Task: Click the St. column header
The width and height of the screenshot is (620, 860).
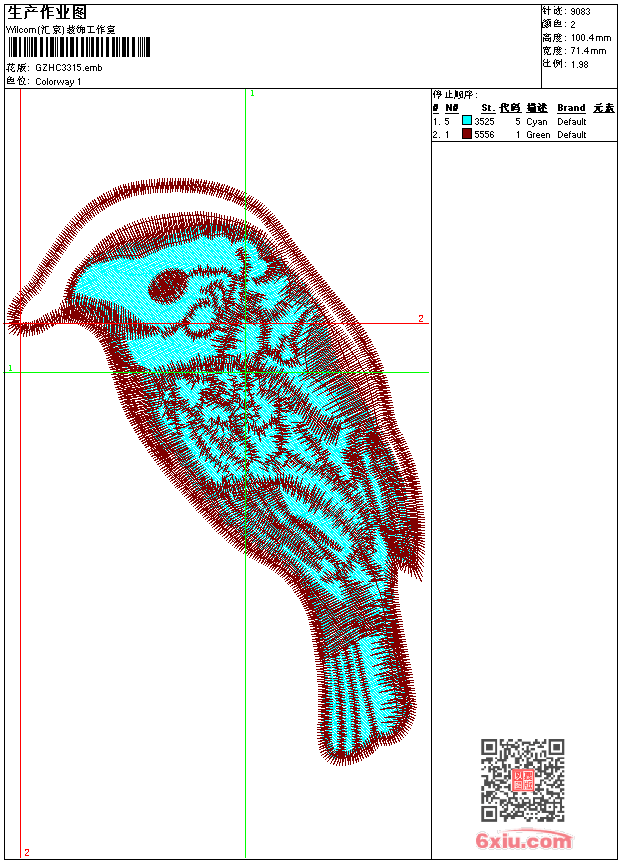Action: pyautogui.click(x=487, y=108)
